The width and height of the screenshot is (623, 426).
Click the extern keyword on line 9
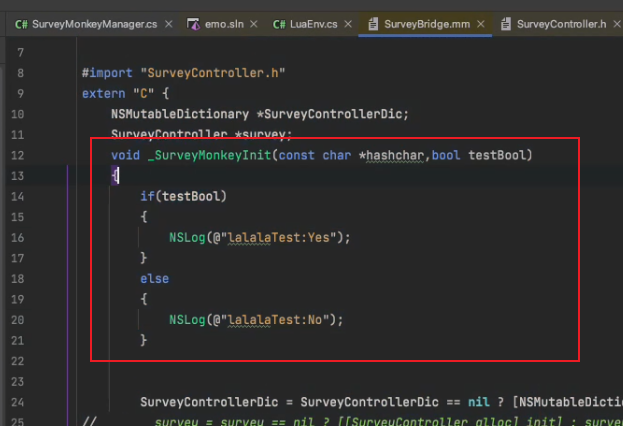point(104,93)
